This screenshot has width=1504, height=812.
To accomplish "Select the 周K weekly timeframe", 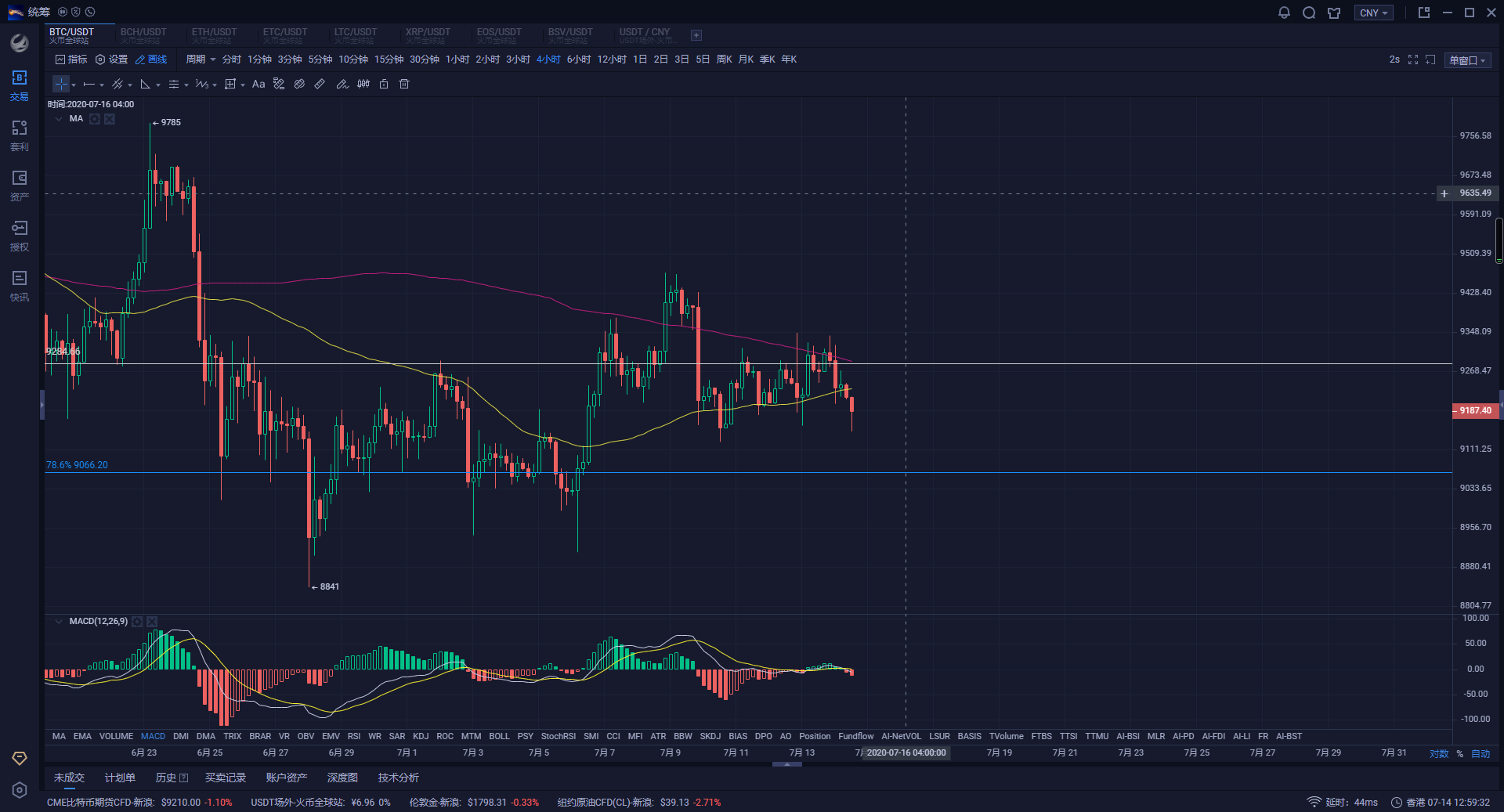I will [x=725, y=60].
